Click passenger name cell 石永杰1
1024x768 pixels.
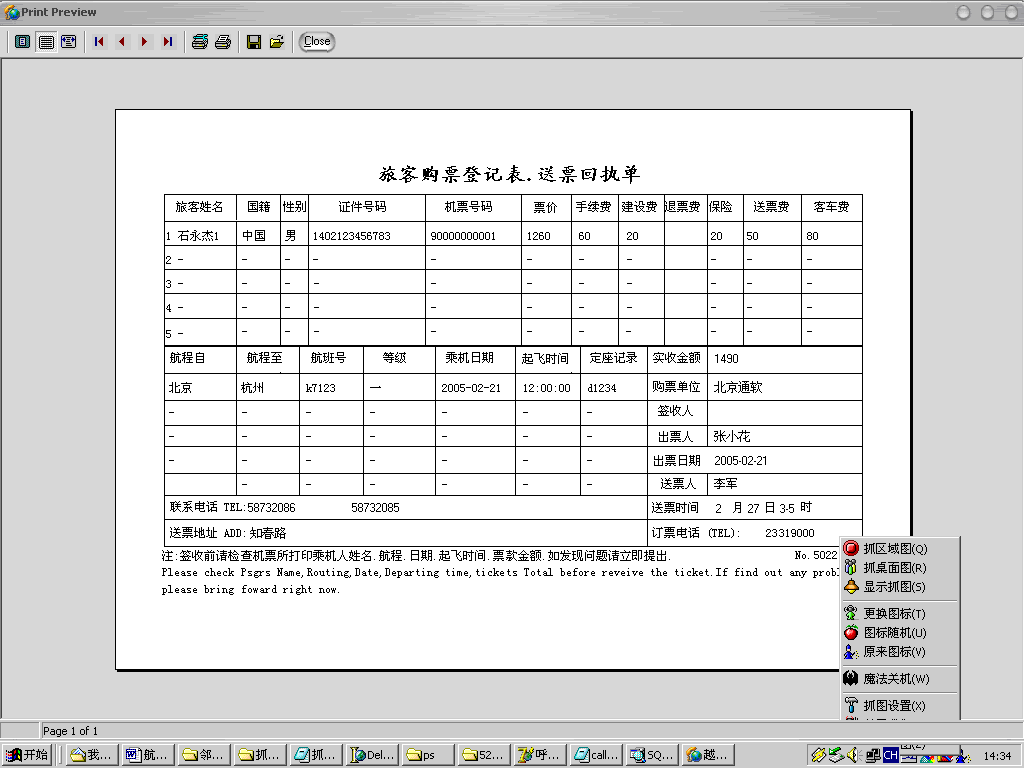(198, 236)
